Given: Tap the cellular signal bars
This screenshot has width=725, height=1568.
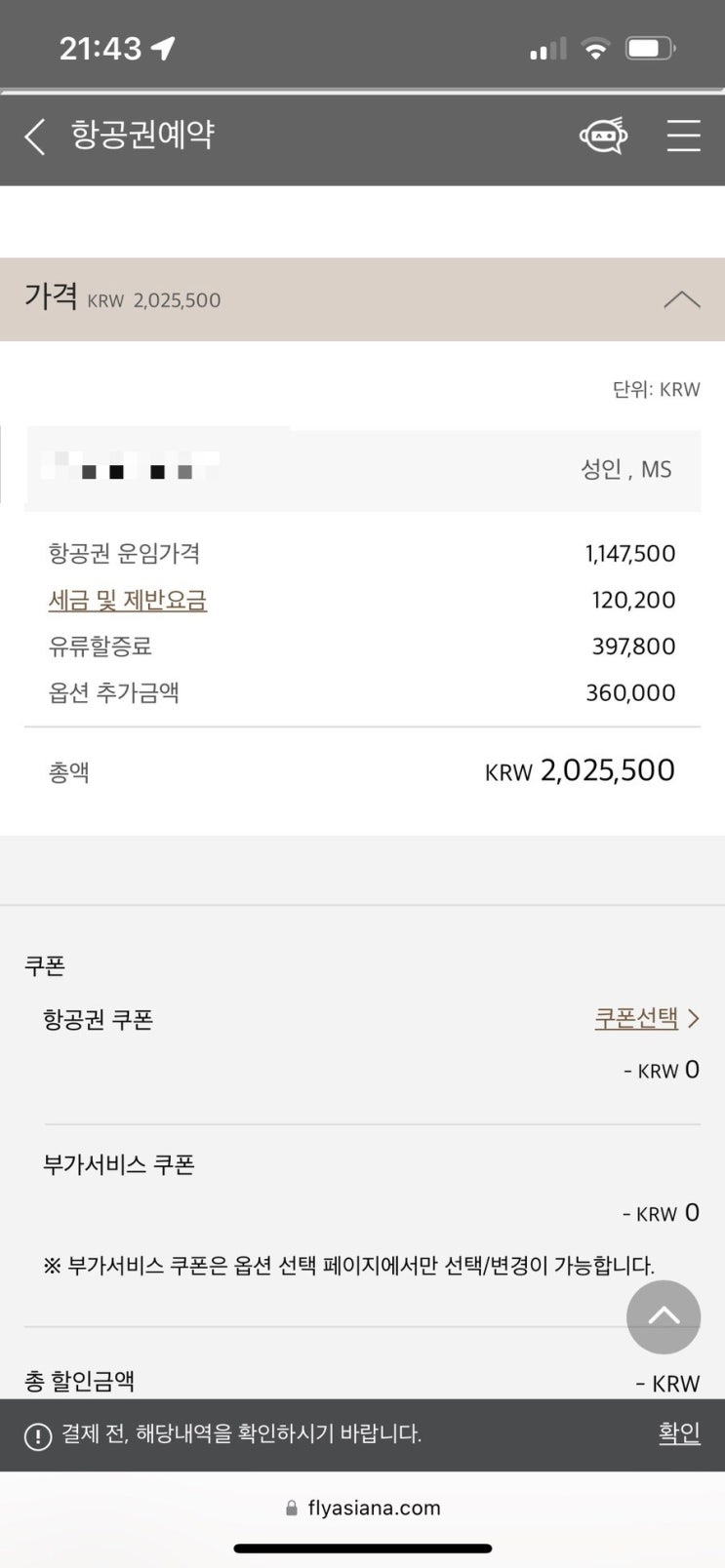Looking at the screenshot, I should [547, 49].
